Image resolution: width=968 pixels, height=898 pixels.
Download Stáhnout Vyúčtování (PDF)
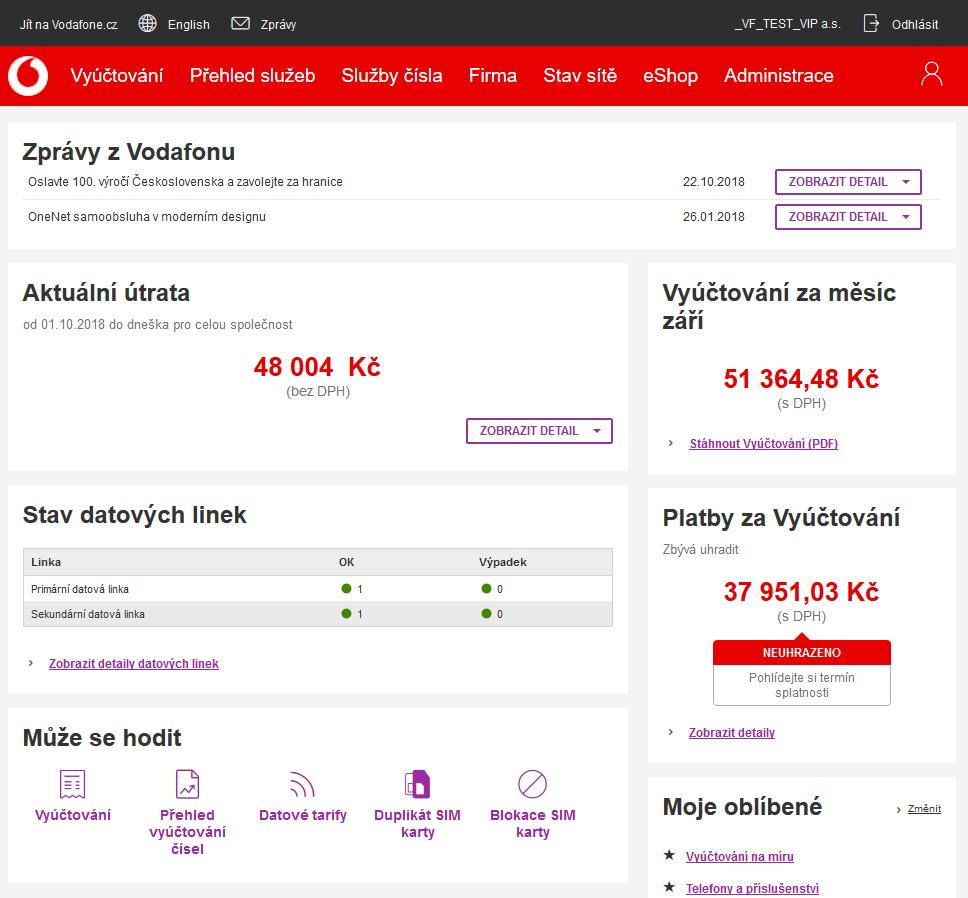(x=764, y=444)
